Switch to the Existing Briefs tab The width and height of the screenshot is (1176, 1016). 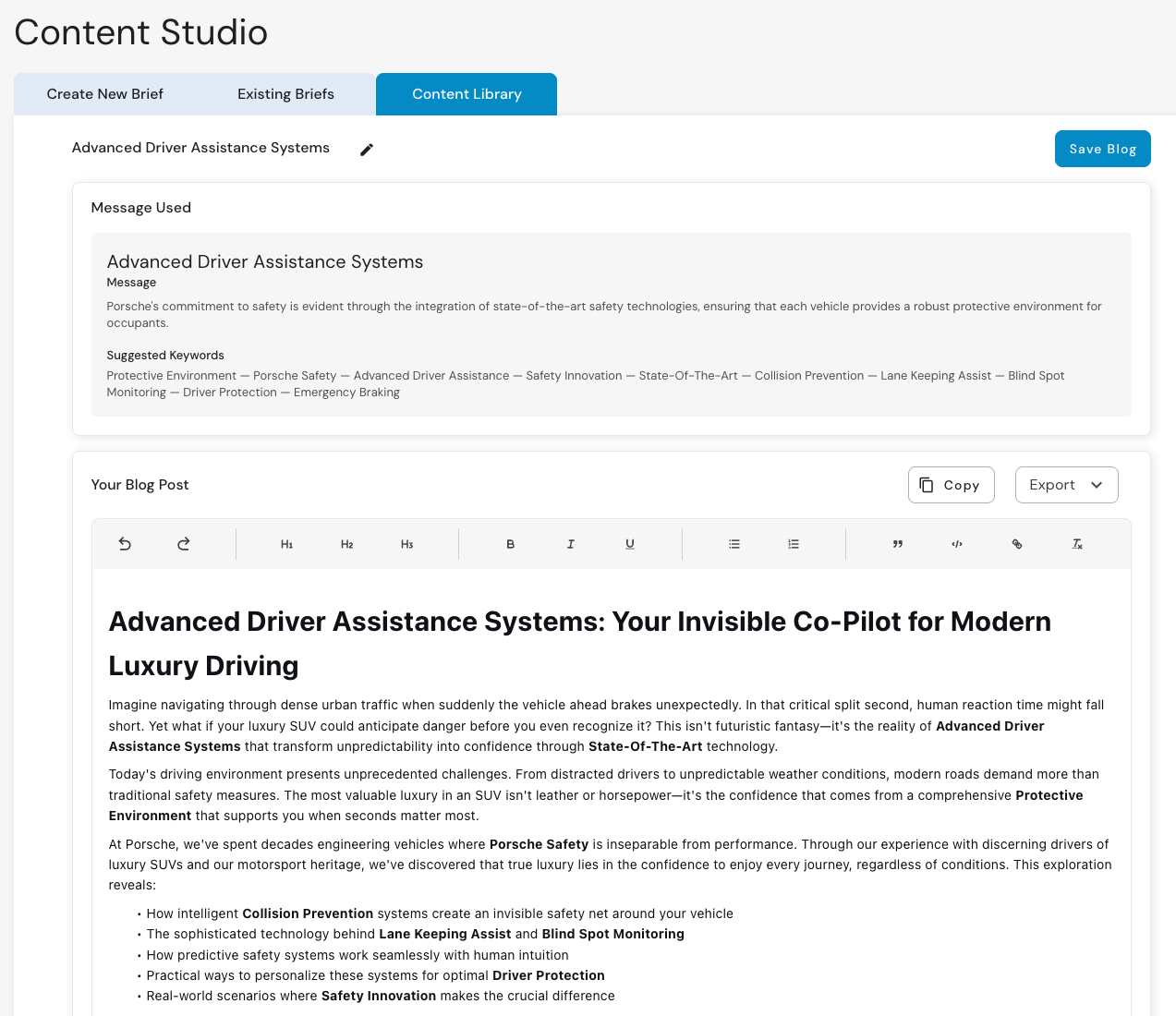[285, 94]
